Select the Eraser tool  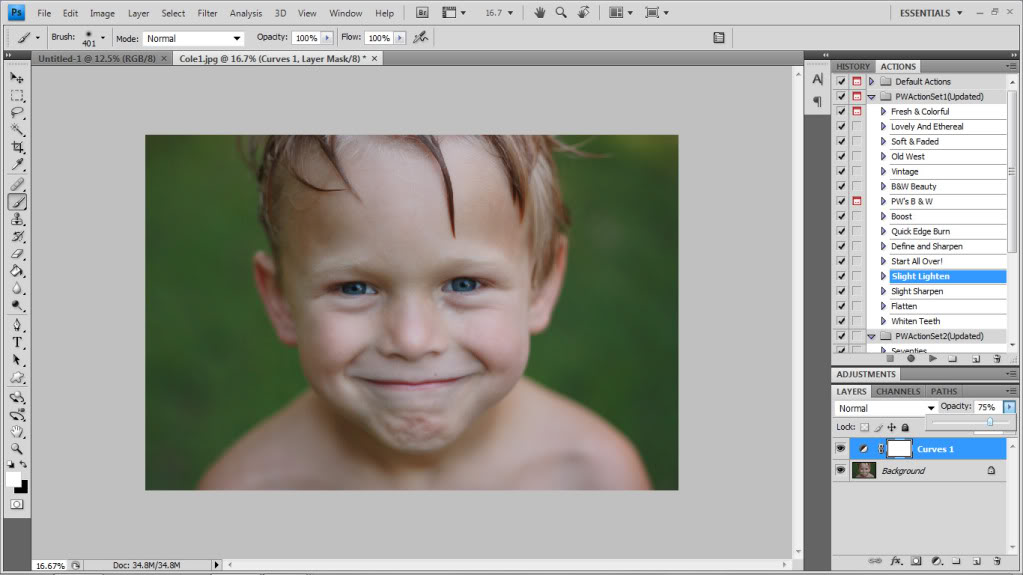coord(17,254)
